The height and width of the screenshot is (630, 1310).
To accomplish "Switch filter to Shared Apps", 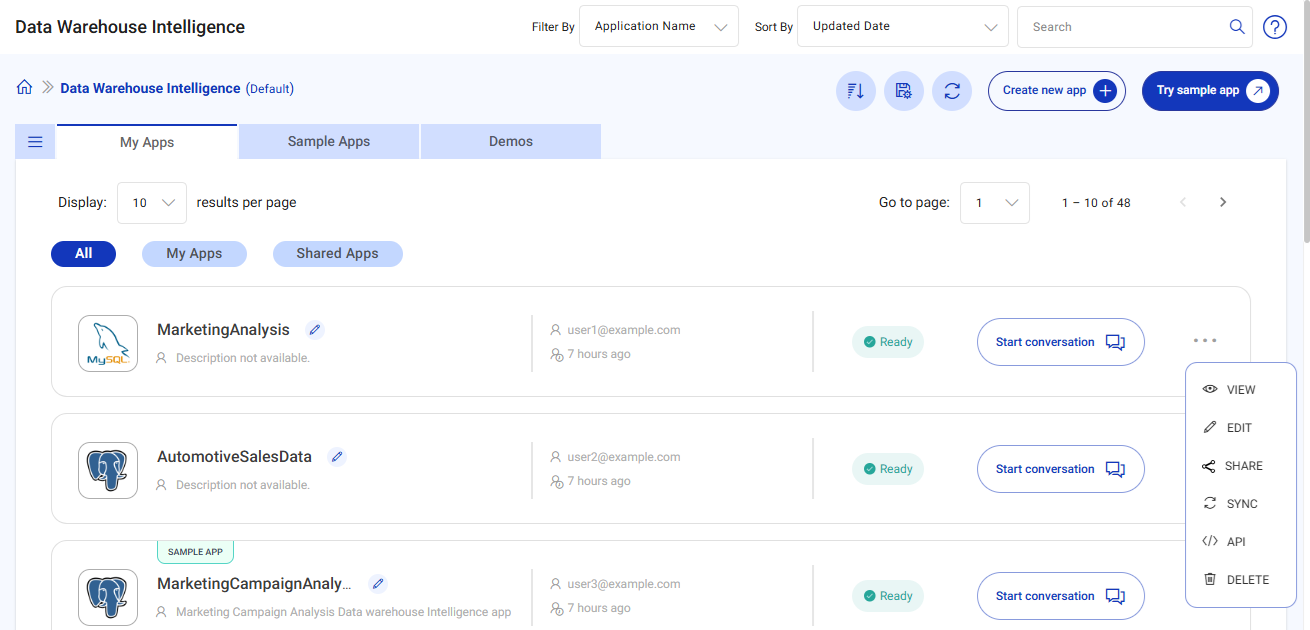I will pos(337,253).
